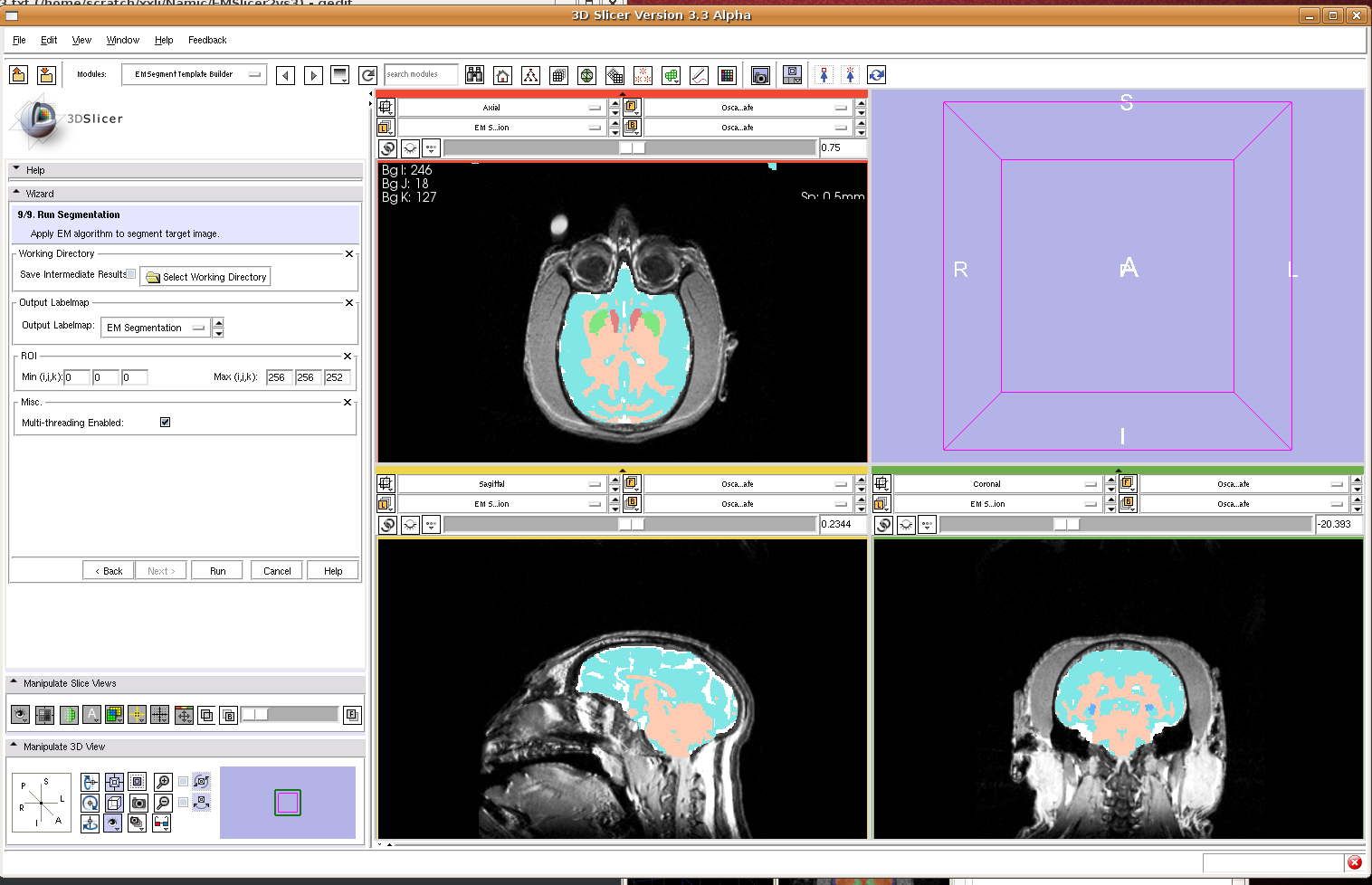Toggle the Multi-threading Enabled checkbox

click(x=165, y=423)
